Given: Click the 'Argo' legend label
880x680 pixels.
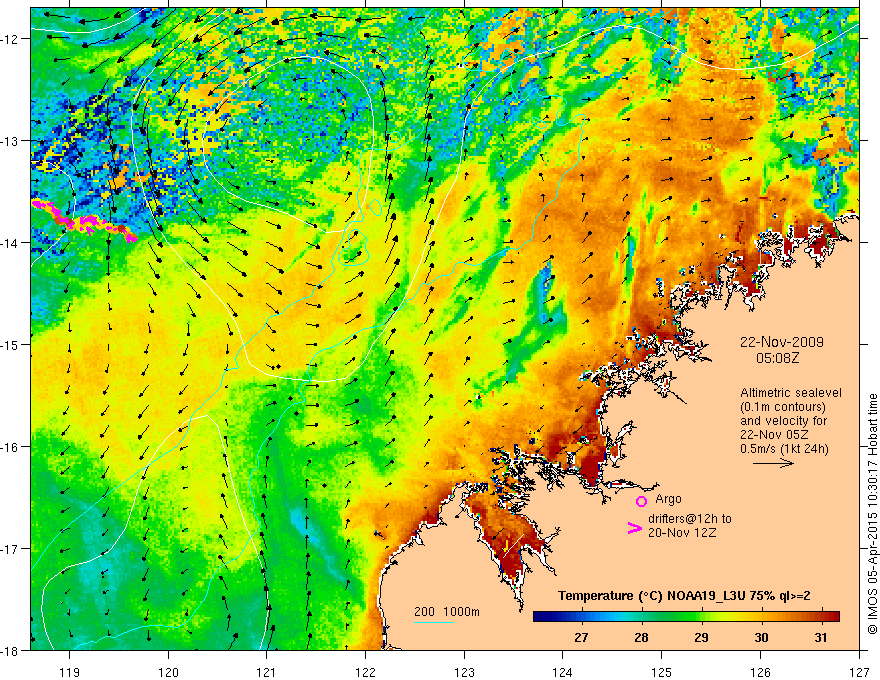Looking at the screenshot, I should click(x=668, y=499).
